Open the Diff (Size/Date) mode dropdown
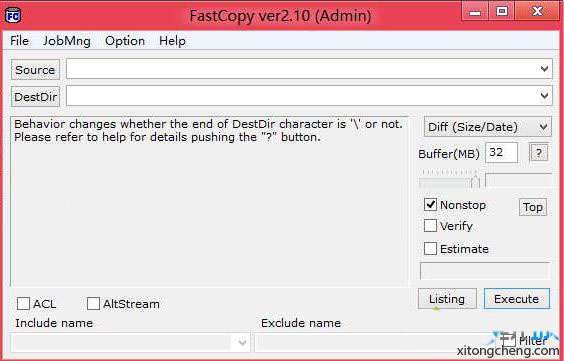The height and width of the screenshot is (361, 564). pyautogui.click(x=487, y=127)
